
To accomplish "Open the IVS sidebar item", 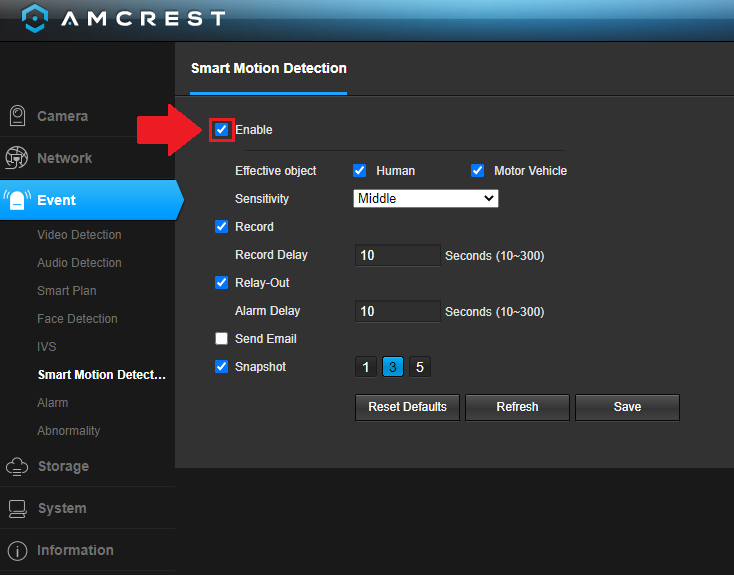I will click(x=46, y=347).
